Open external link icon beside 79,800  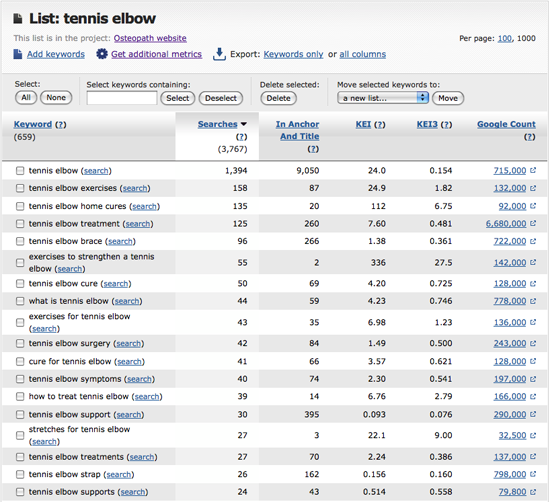coord(533,492)
